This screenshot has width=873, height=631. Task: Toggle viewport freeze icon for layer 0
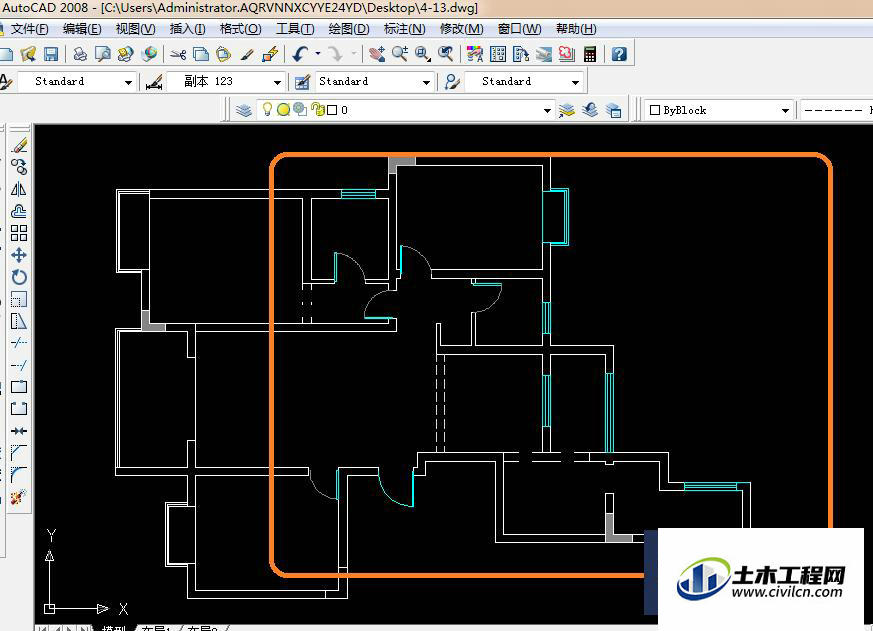pos(300,110)
